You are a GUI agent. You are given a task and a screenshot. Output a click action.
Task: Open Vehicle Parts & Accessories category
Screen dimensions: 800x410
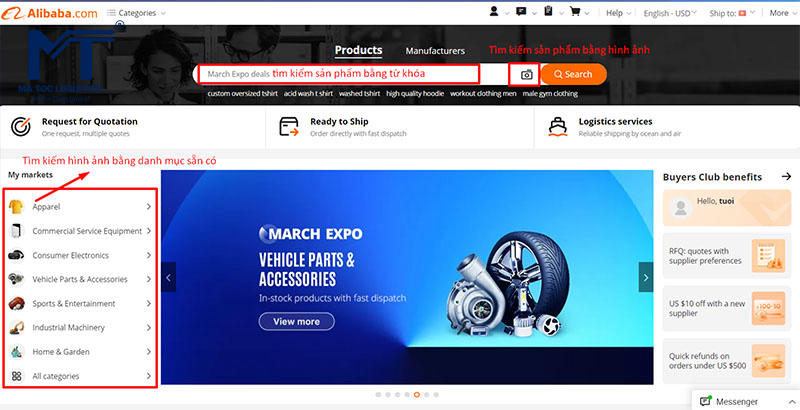coord(80,279)
